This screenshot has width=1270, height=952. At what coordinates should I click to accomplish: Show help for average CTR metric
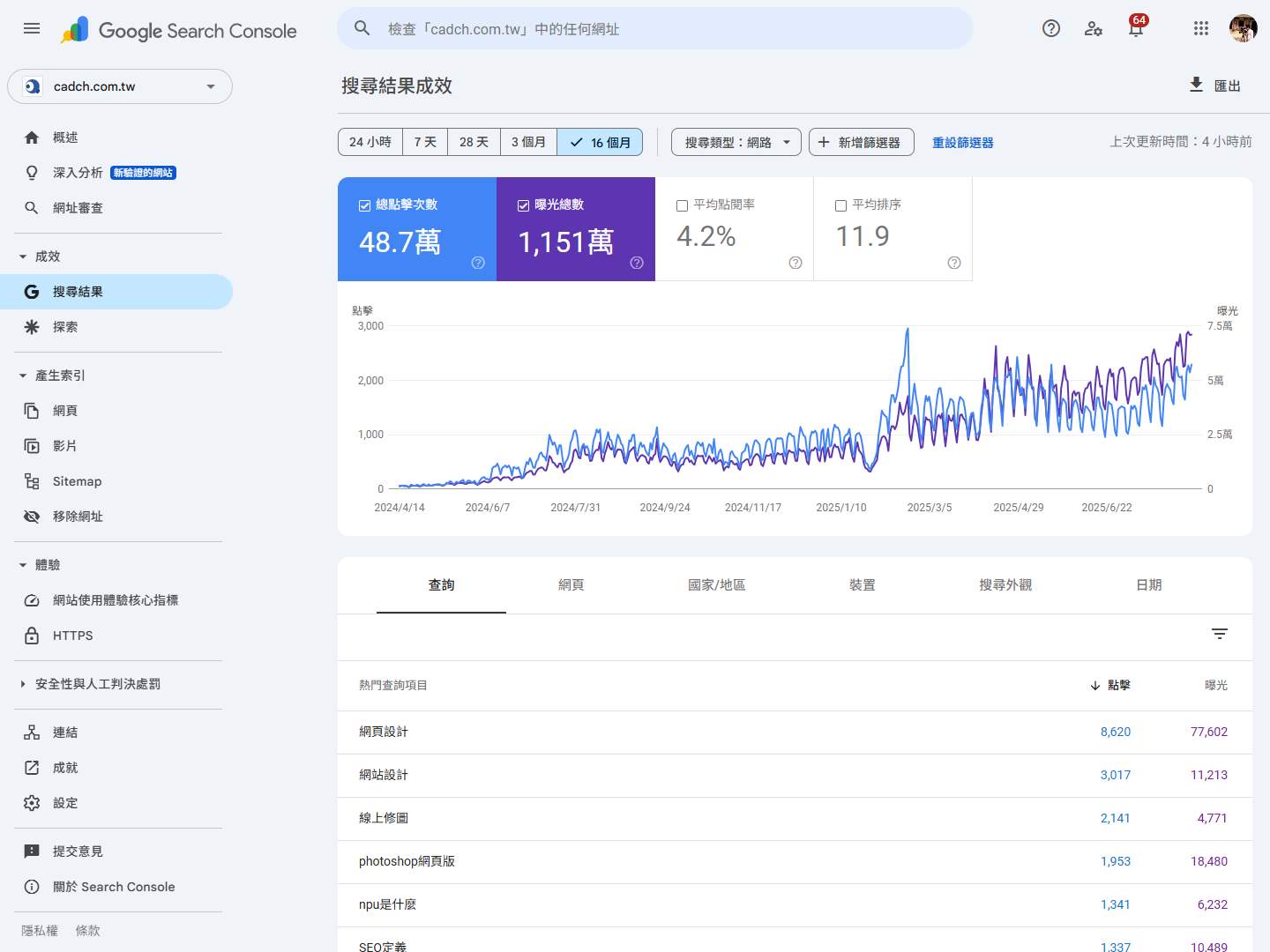coord(796,263)
